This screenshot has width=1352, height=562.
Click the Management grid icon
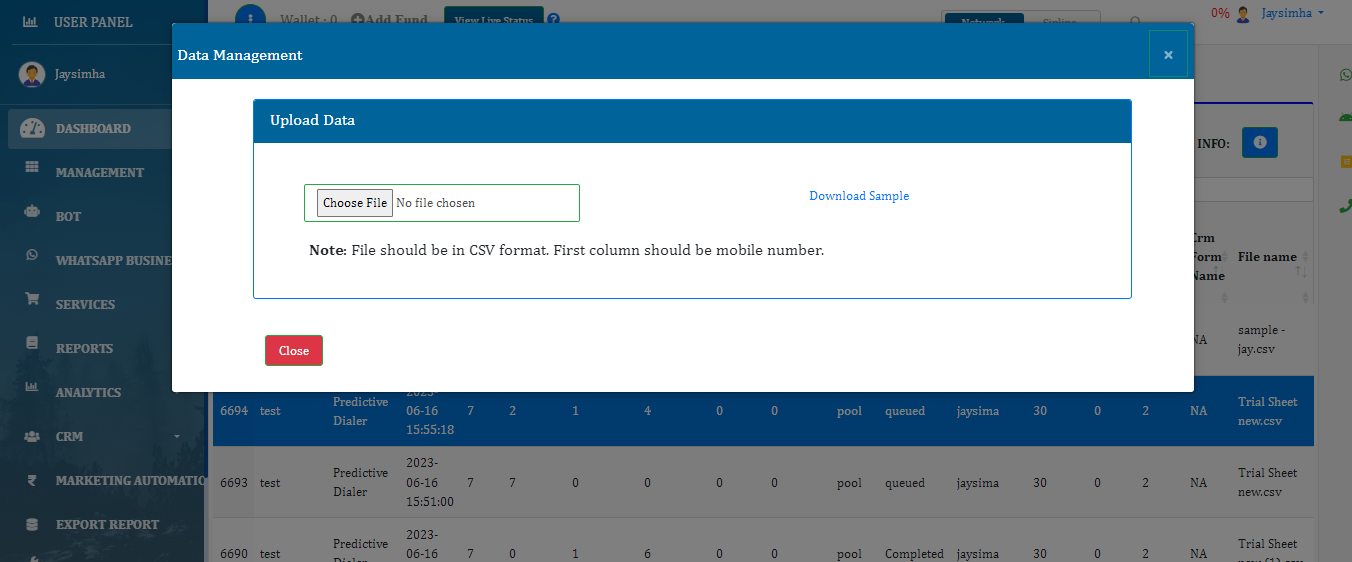32,171
